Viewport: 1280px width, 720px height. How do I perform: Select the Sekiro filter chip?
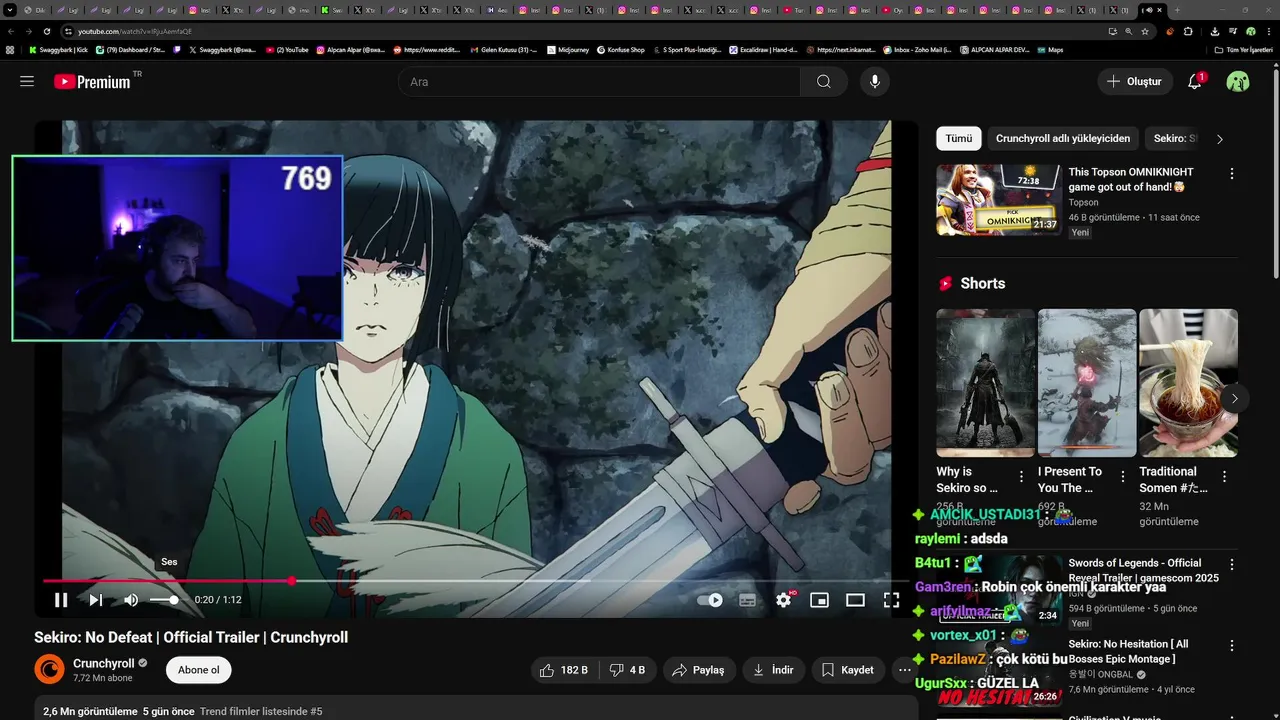[x=1175, y=139]
